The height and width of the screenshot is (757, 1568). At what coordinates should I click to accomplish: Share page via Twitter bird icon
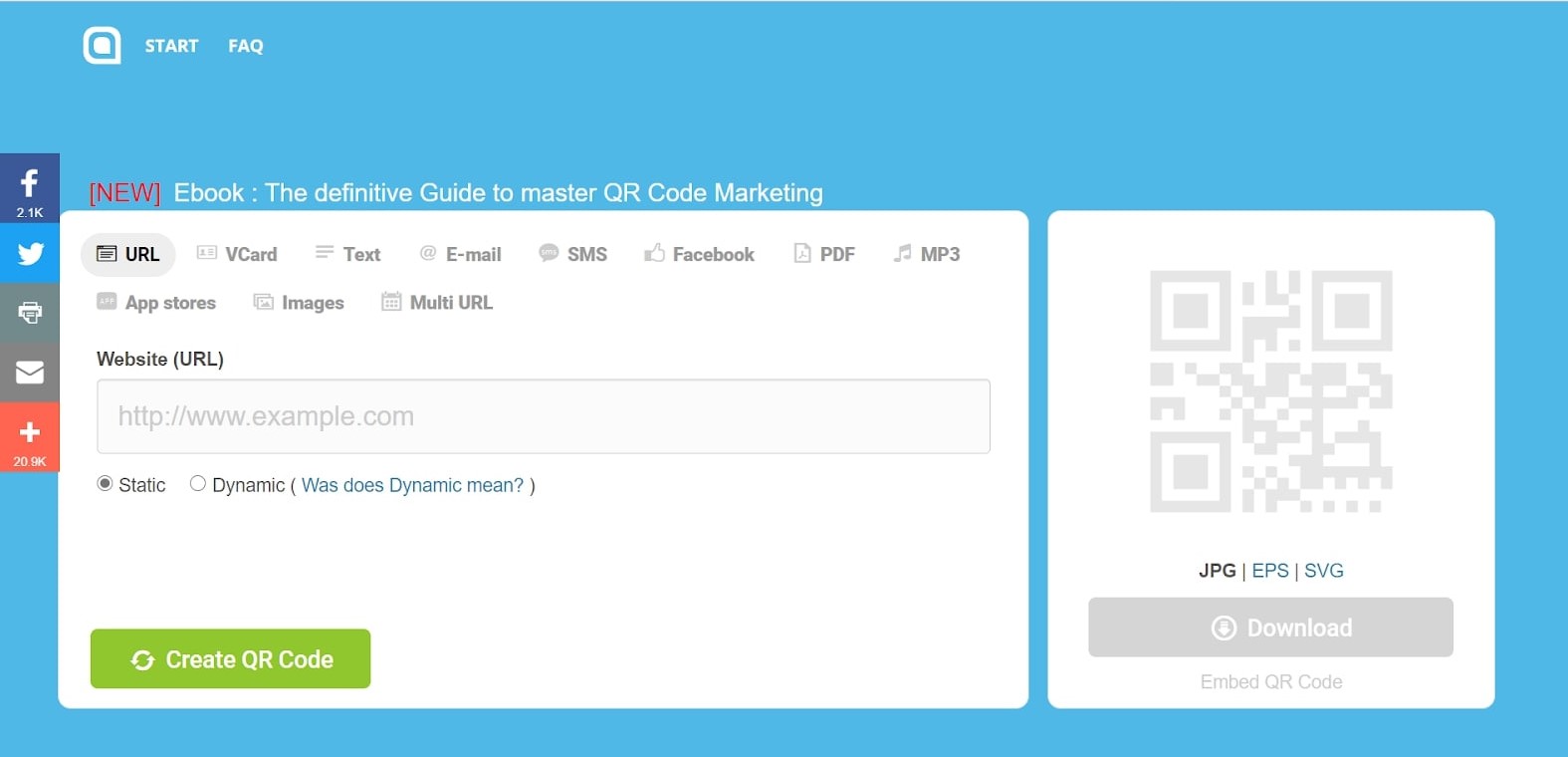pyautogui.click(x=30, y=254)
